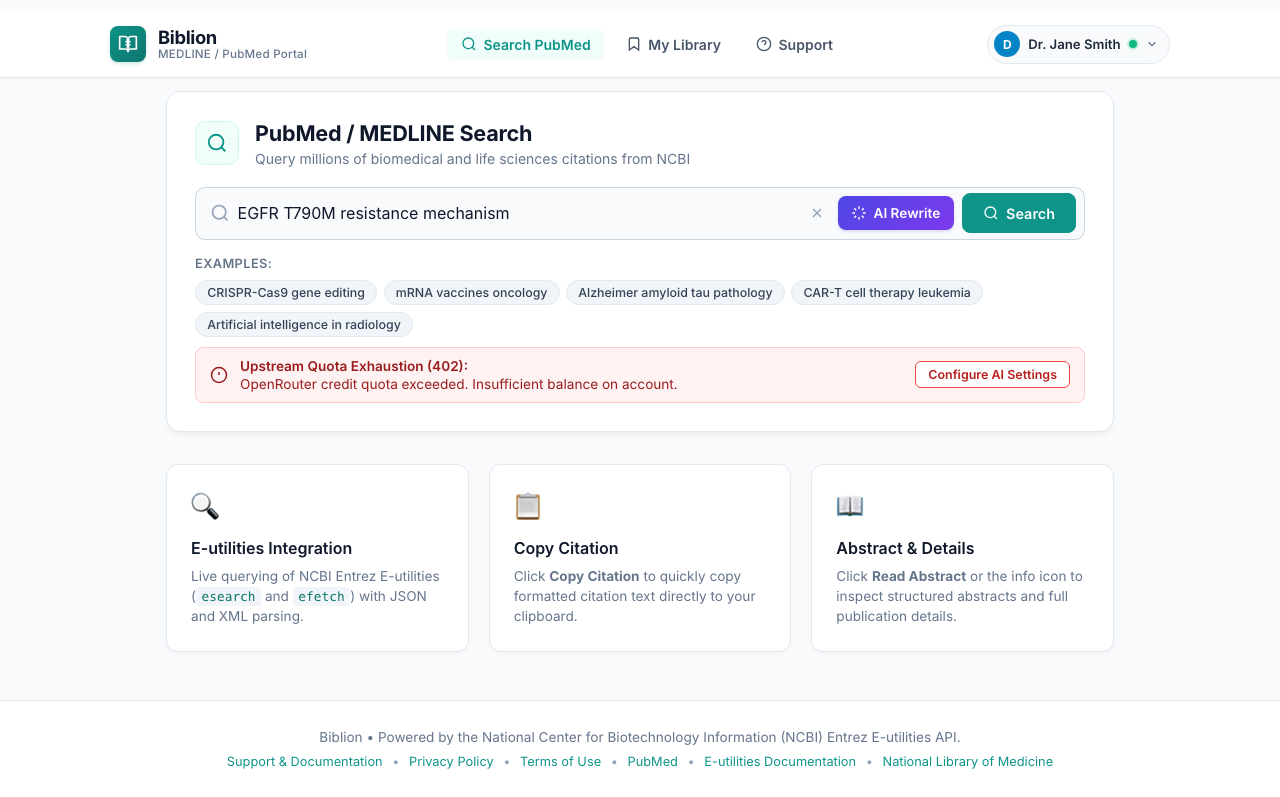Clear the search query with the X icon

[817, 213]
